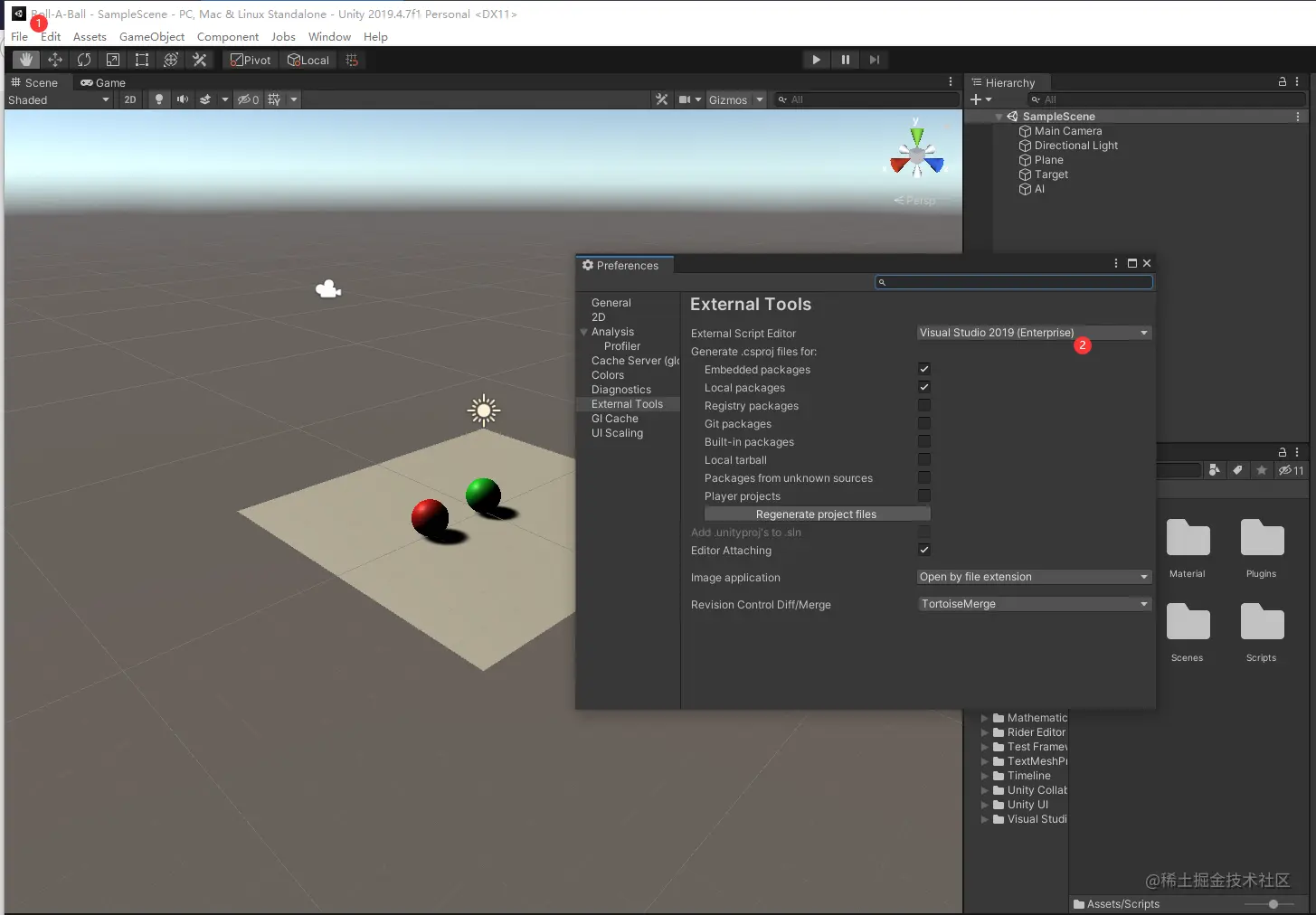Open the Shaded draw mode dropdown
This screenshot has height=915, width=1316.
pyautogui.click(x=59, y=99)
